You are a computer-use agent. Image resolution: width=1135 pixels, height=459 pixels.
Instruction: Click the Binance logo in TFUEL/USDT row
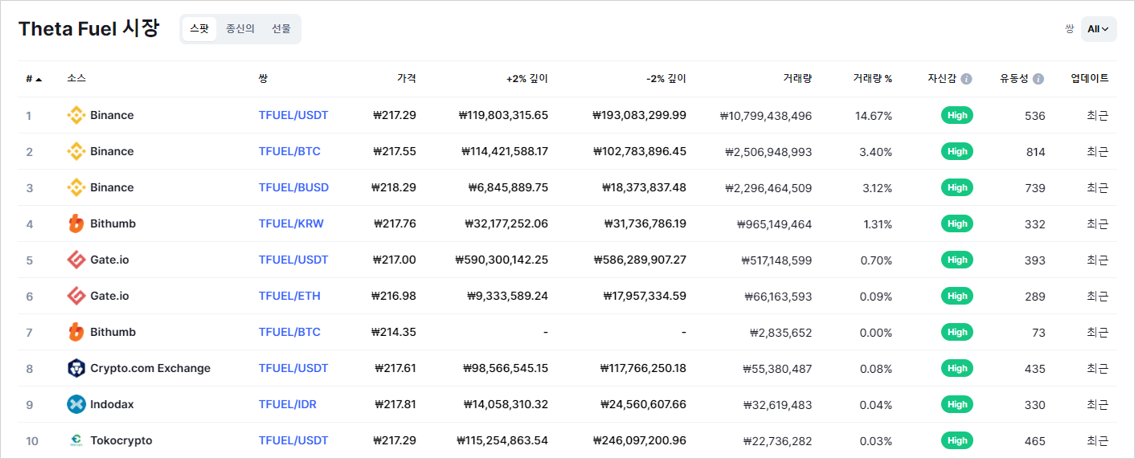click(76, 115)
